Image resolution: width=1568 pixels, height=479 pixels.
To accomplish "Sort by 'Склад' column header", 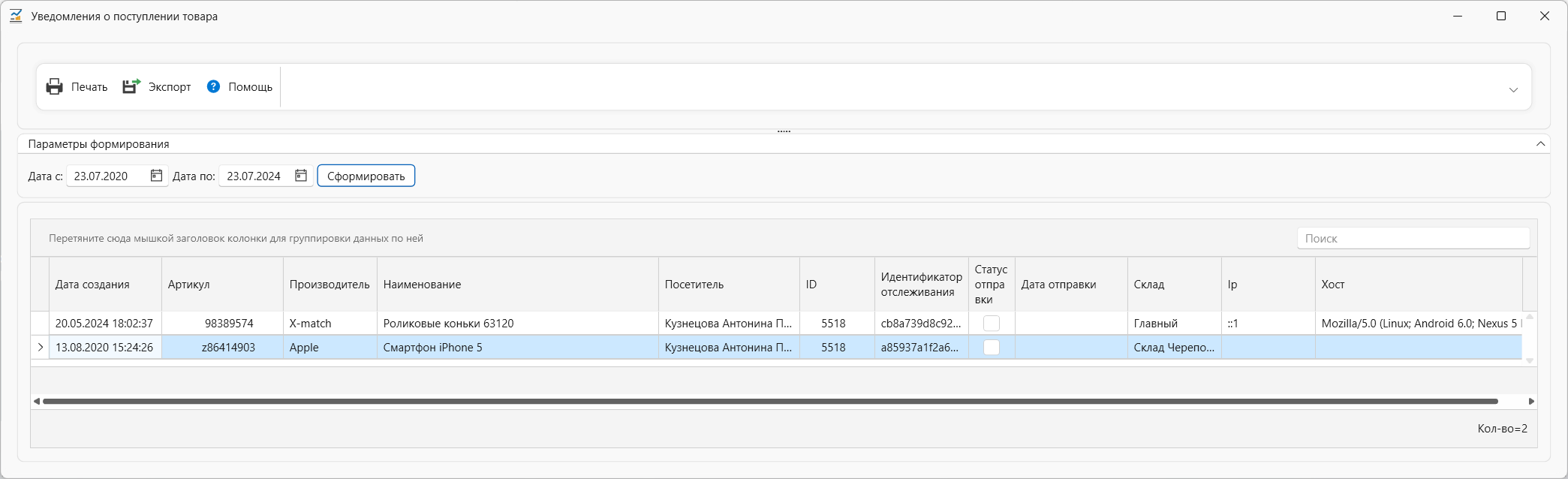I will click(x=1175, y=285).
